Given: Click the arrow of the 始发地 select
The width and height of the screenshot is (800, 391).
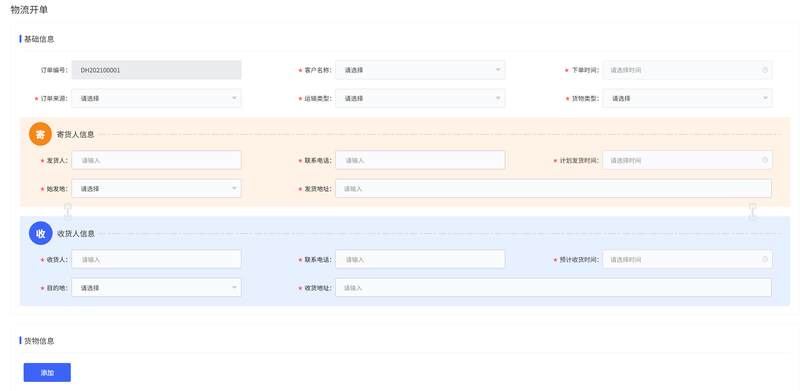Looking at the screenshot, I should point(234,188).
